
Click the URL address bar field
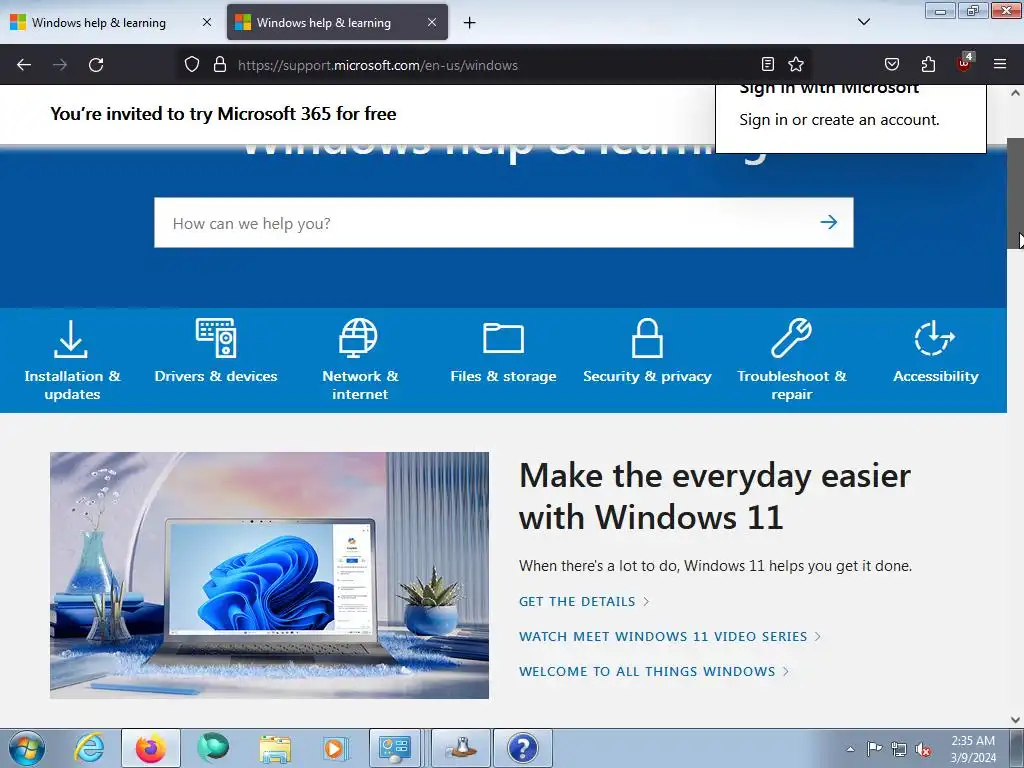click(x=494, y=65)
